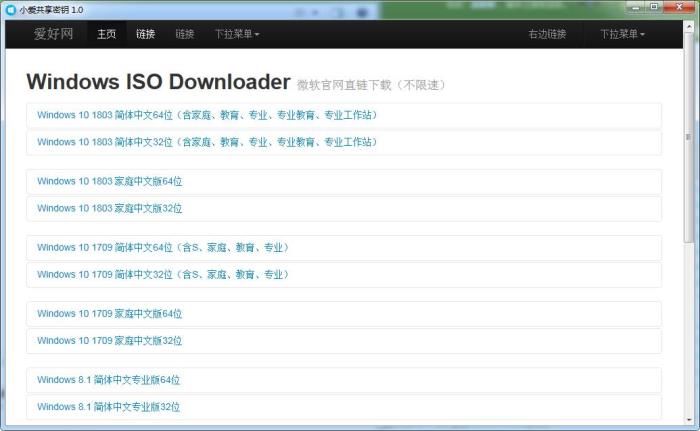This screenshot has width=700, height=431.
Task: Click the Windows ISO Downloader heading
Action: [x=158, y=82]
